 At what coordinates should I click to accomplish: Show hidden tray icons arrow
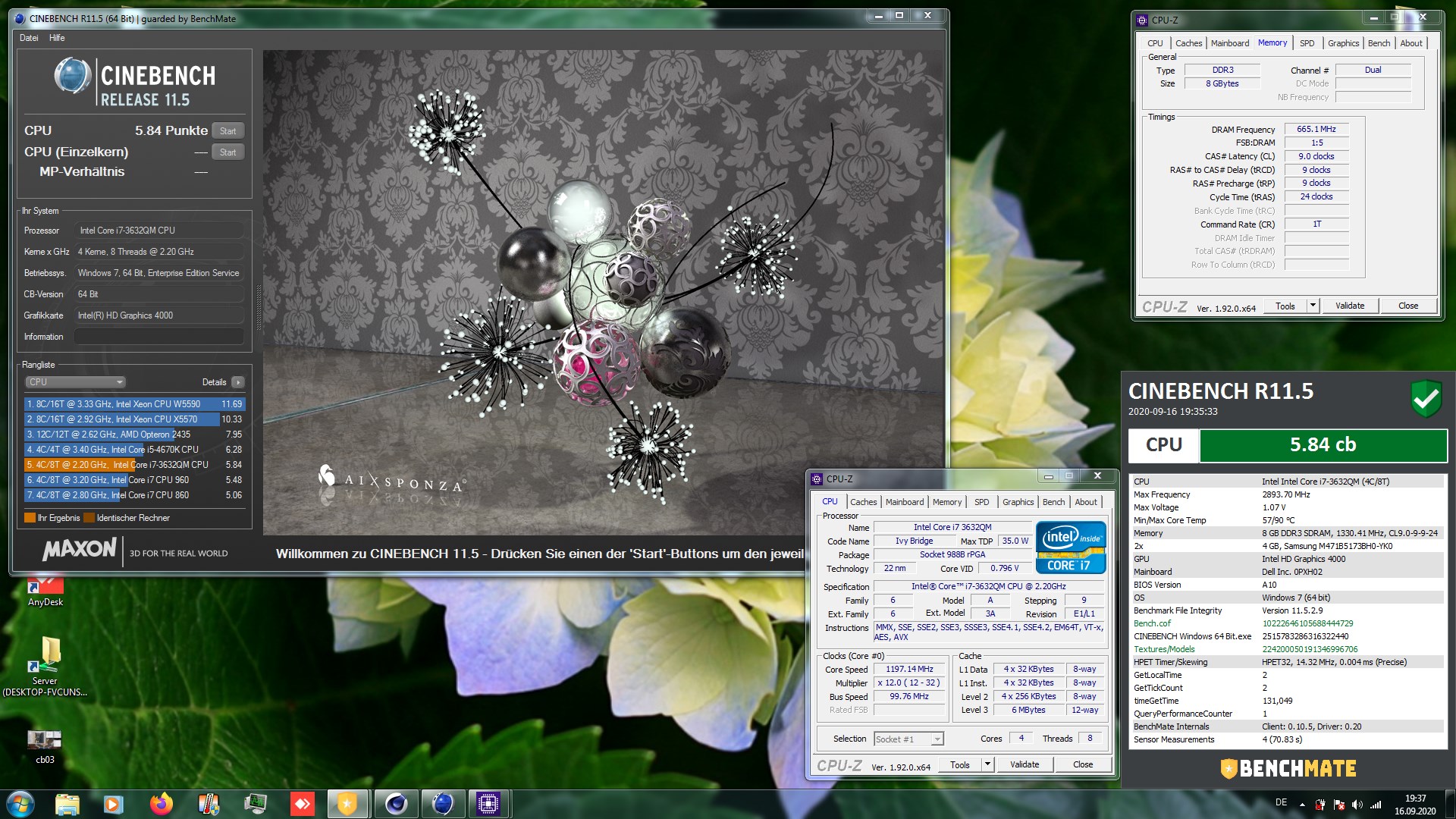coord(1302,805)
